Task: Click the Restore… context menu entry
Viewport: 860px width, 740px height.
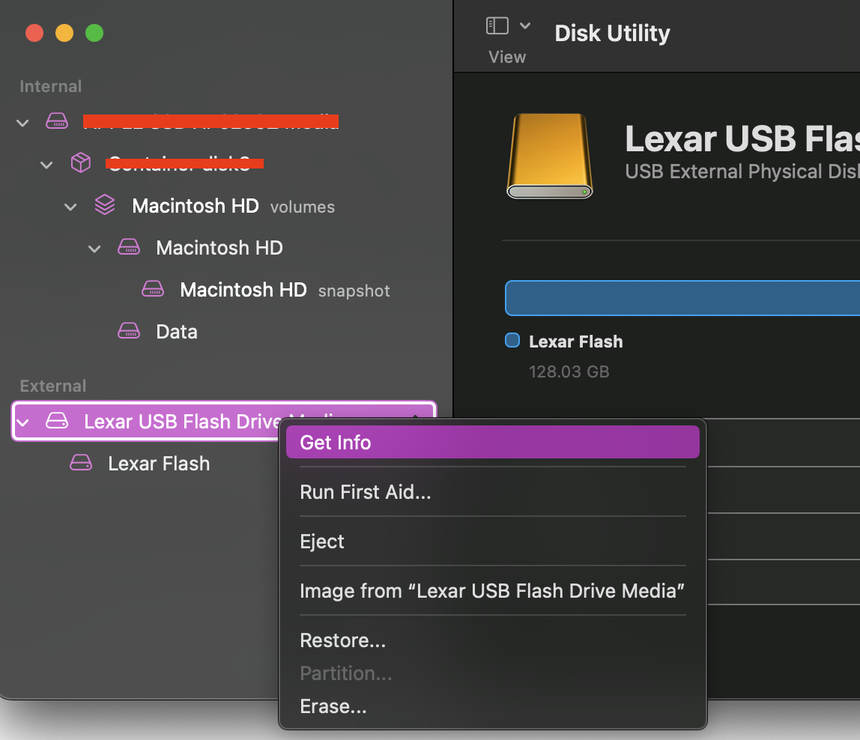Action: click(342, 641)
